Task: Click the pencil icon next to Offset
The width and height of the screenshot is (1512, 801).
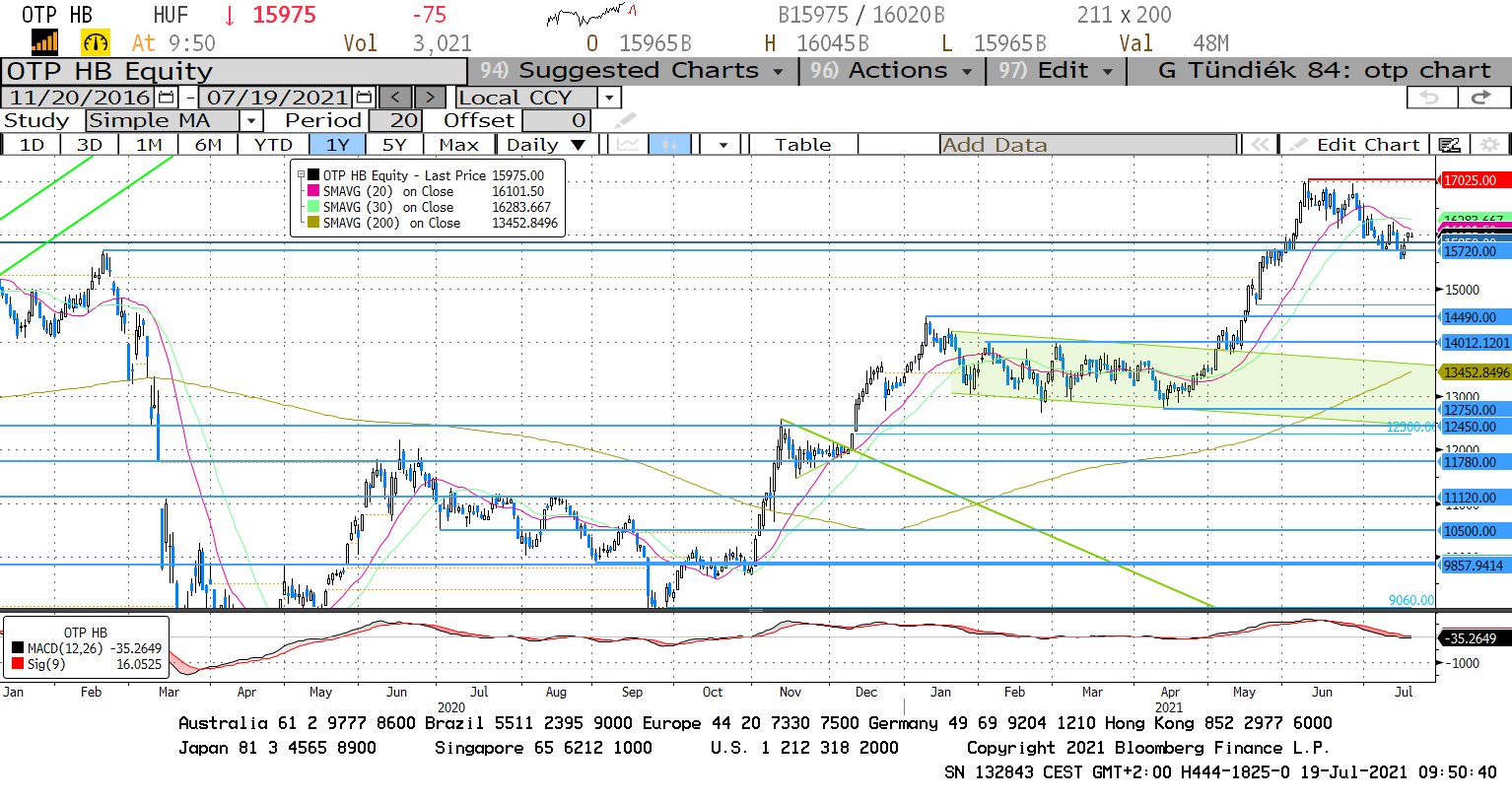Action: click(x=625, y=120)
